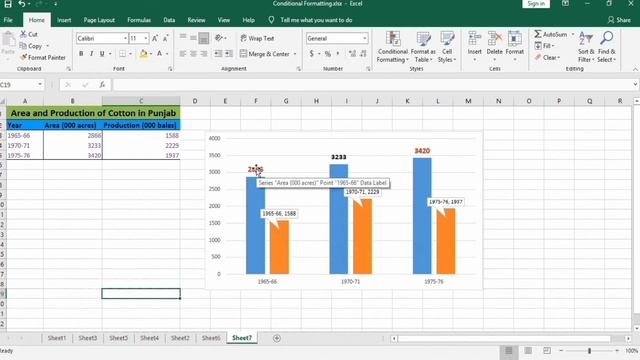Viewport: 640px width, 360px height.
Task: Toggle Align Left
Action: (x=182, y=54)
